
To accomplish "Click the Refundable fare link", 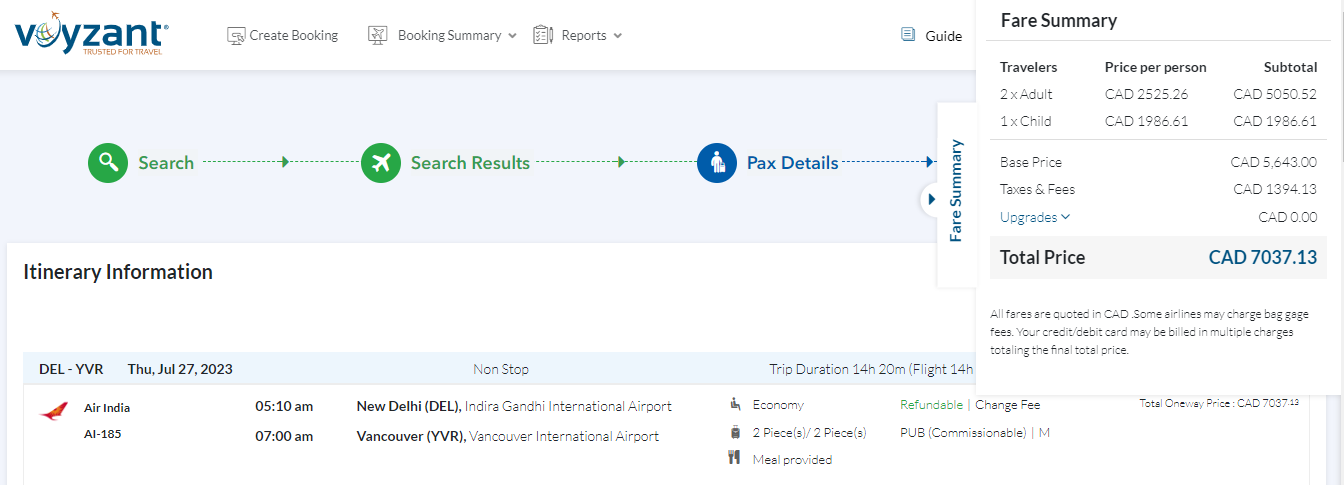I will point(931,405).
